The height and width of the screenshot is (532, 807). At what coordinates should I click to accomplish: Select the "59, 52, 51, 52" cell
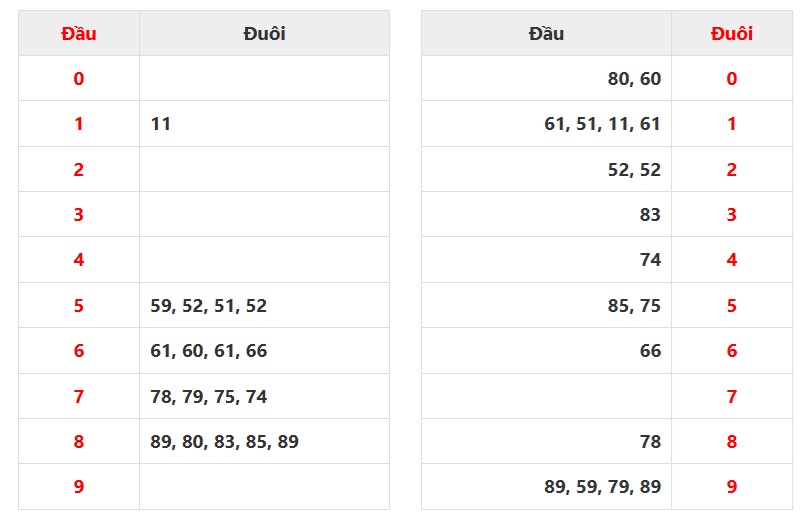point(209,306)
